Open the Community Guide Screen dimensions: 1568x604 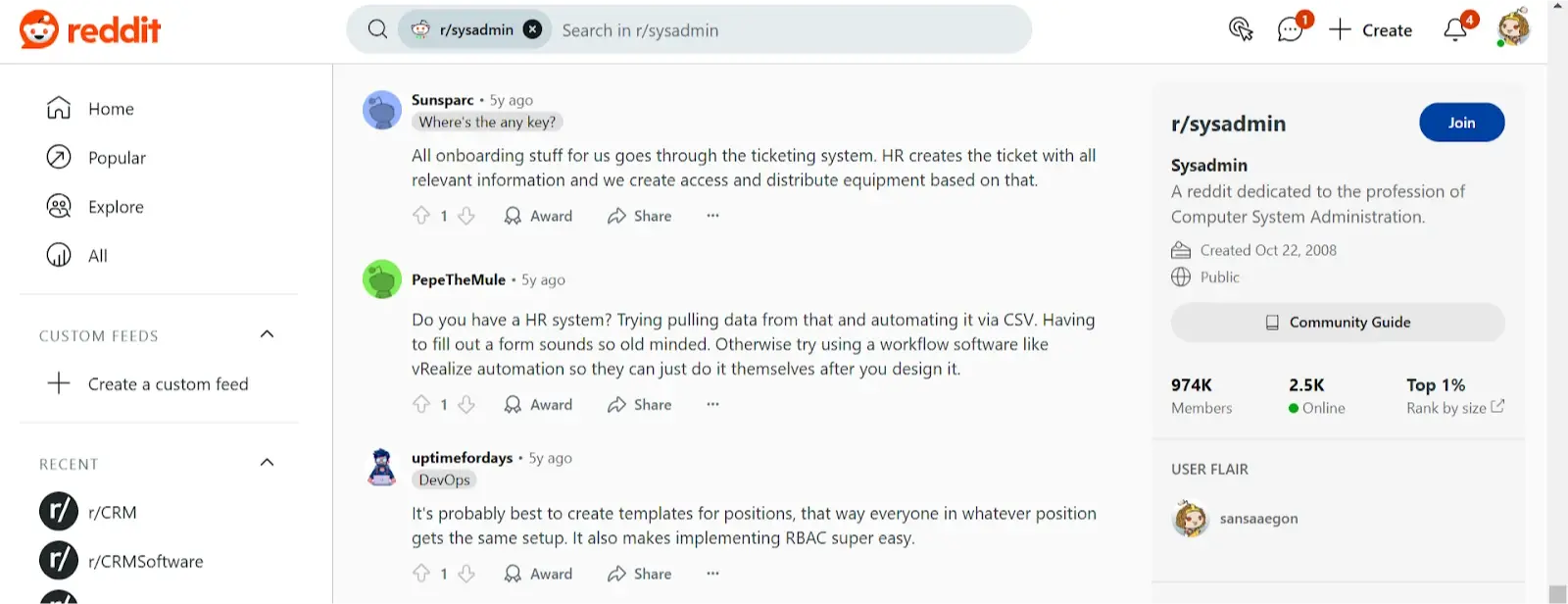(1337, 322)
